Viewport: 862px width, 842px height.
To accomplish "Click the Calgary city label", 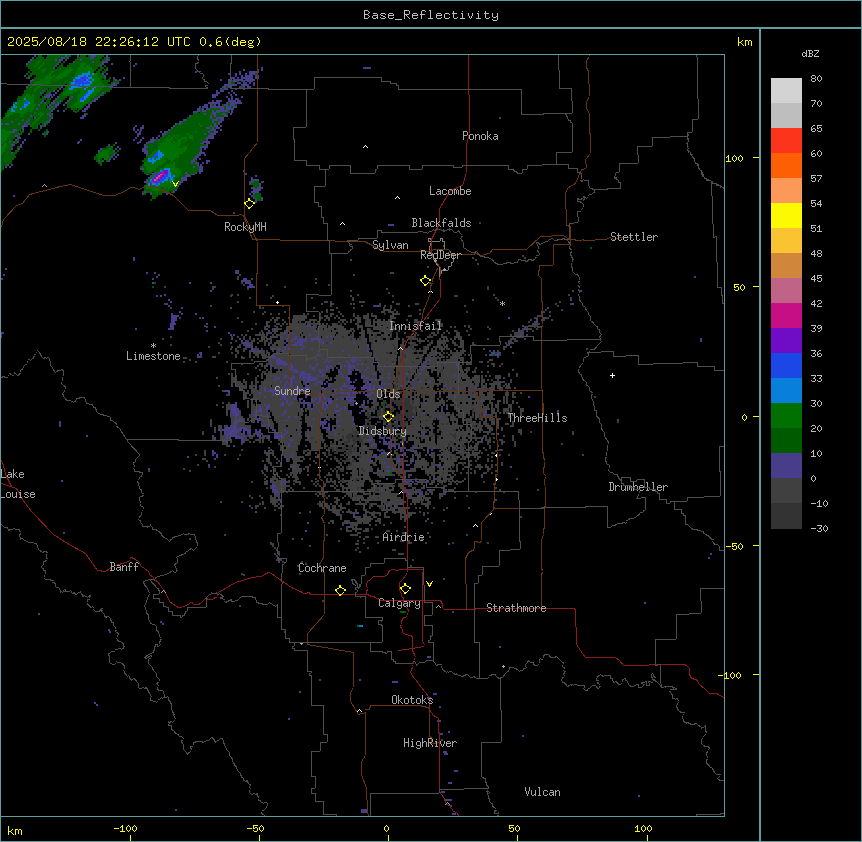I will click(399, 603).
